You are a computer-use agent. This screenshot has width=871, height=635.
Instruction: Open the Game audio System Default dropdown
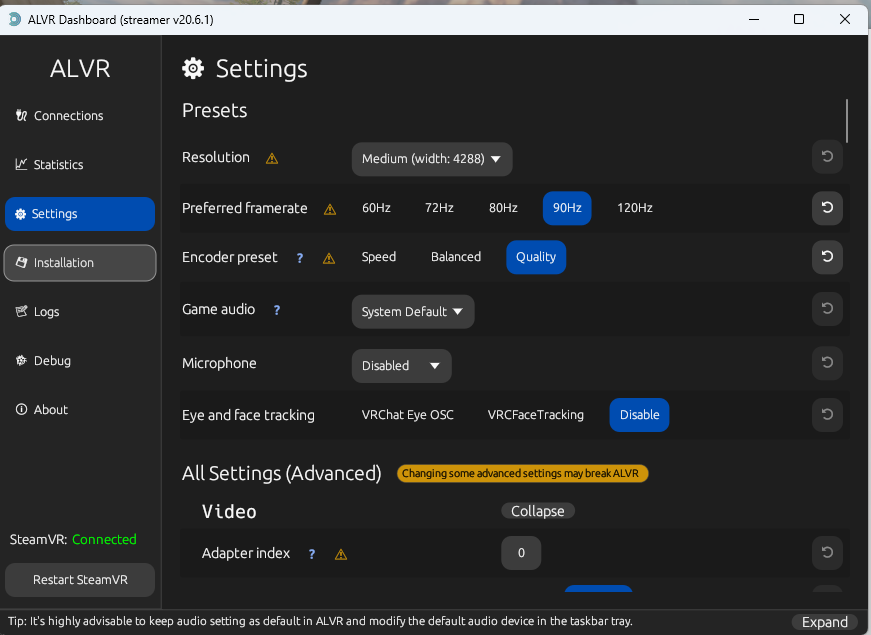[413, 312]
